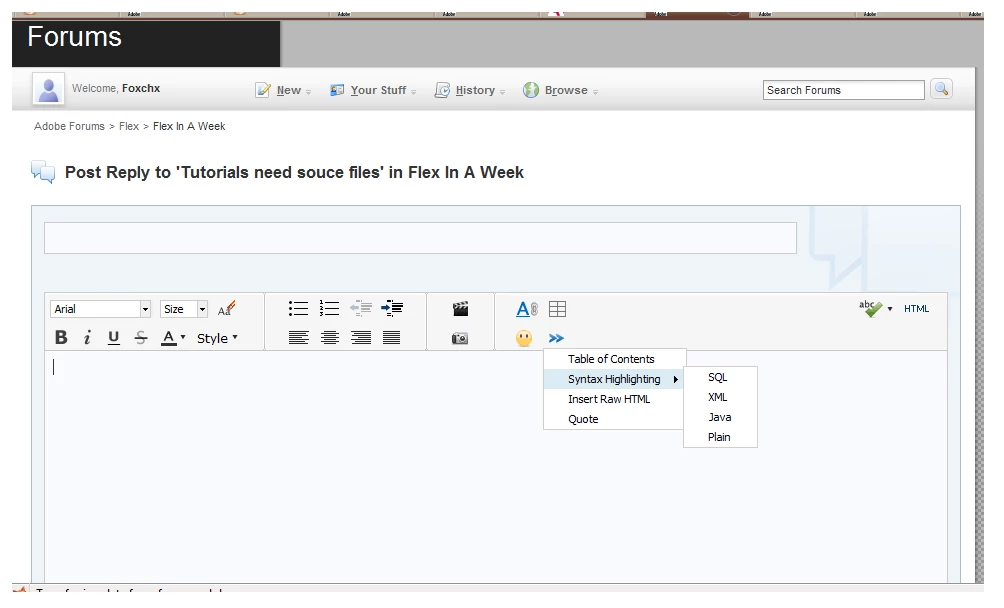Open spell check options arrow

pyautogui.click(x=890, y=309)
